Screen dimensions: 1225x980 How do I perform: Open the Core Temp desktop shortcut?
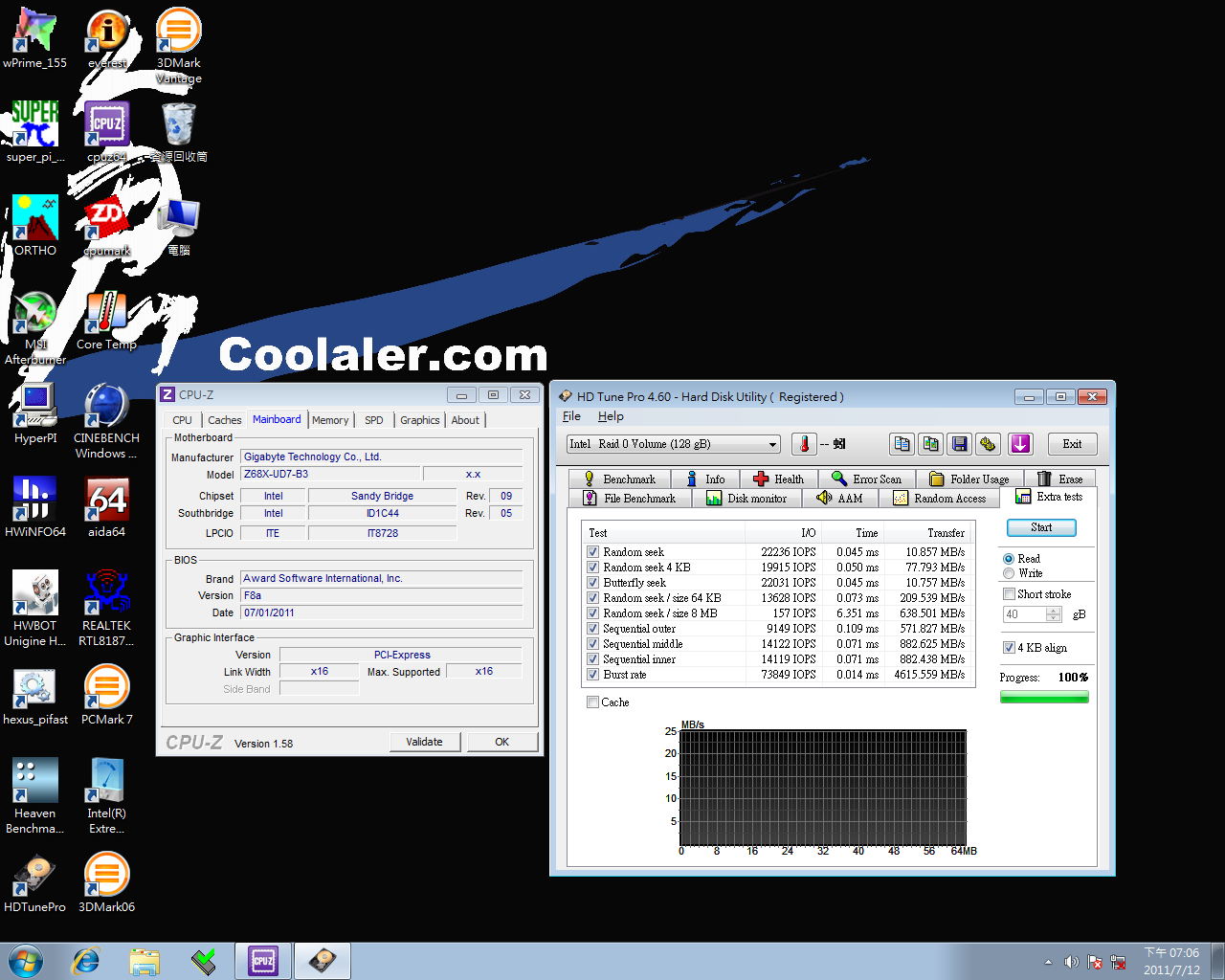pyautogui.click(x=107, y=320)
